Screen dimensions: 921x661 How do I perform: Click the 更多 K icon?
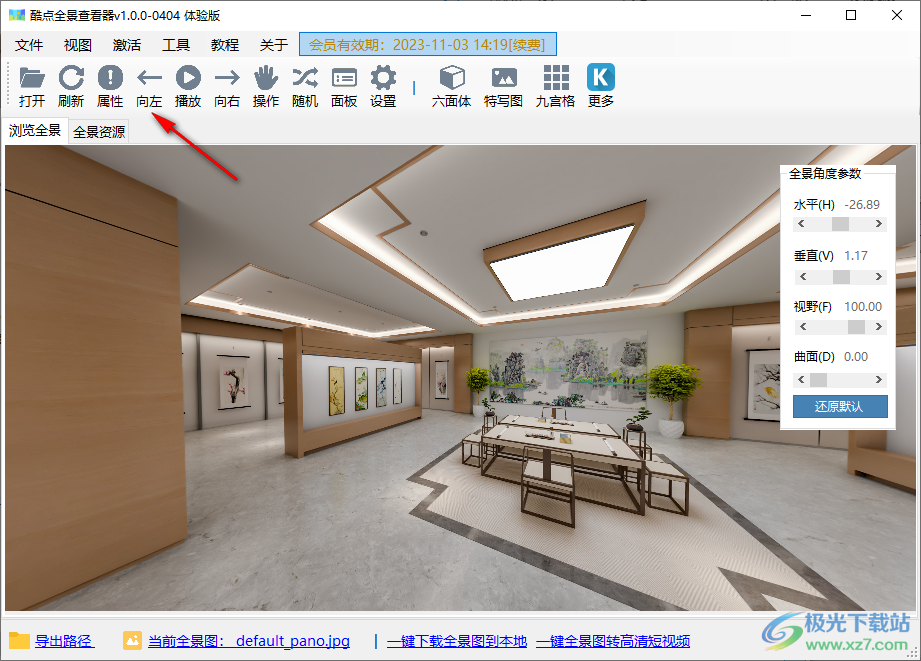(x=601, y=78)
